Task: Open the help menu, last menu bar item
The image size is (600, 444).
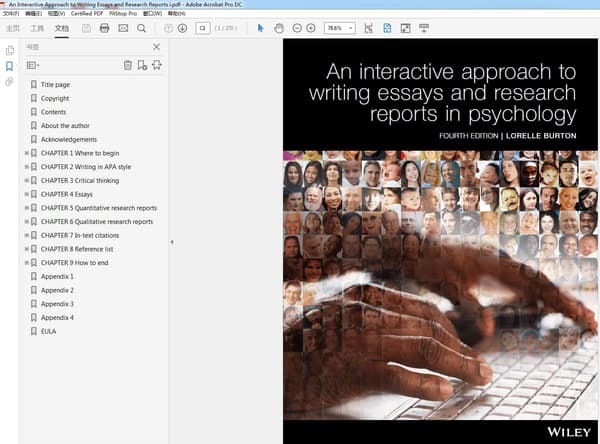Action: point(176,13)
